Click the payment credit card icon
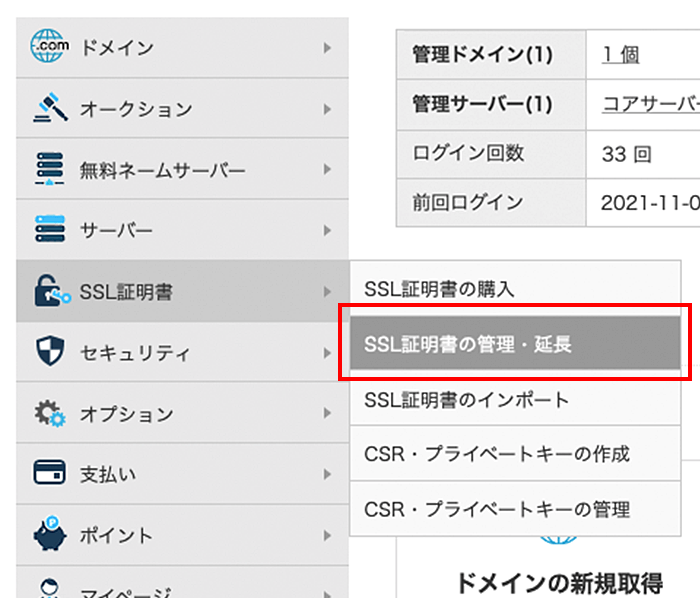This screenshot has height=598, width=700. pos(50,473)
